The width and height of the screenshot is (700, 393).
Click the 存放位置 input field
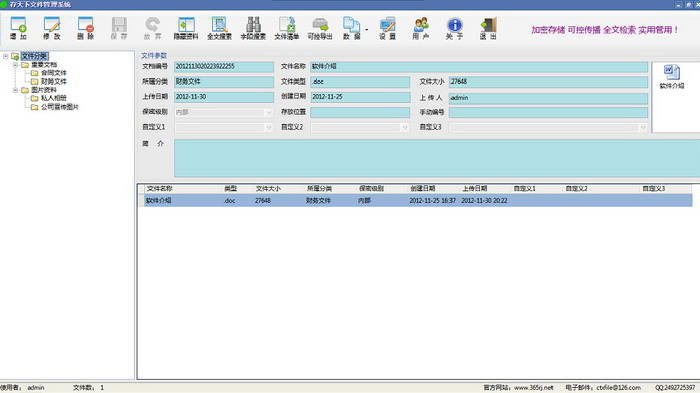point(360,112)
